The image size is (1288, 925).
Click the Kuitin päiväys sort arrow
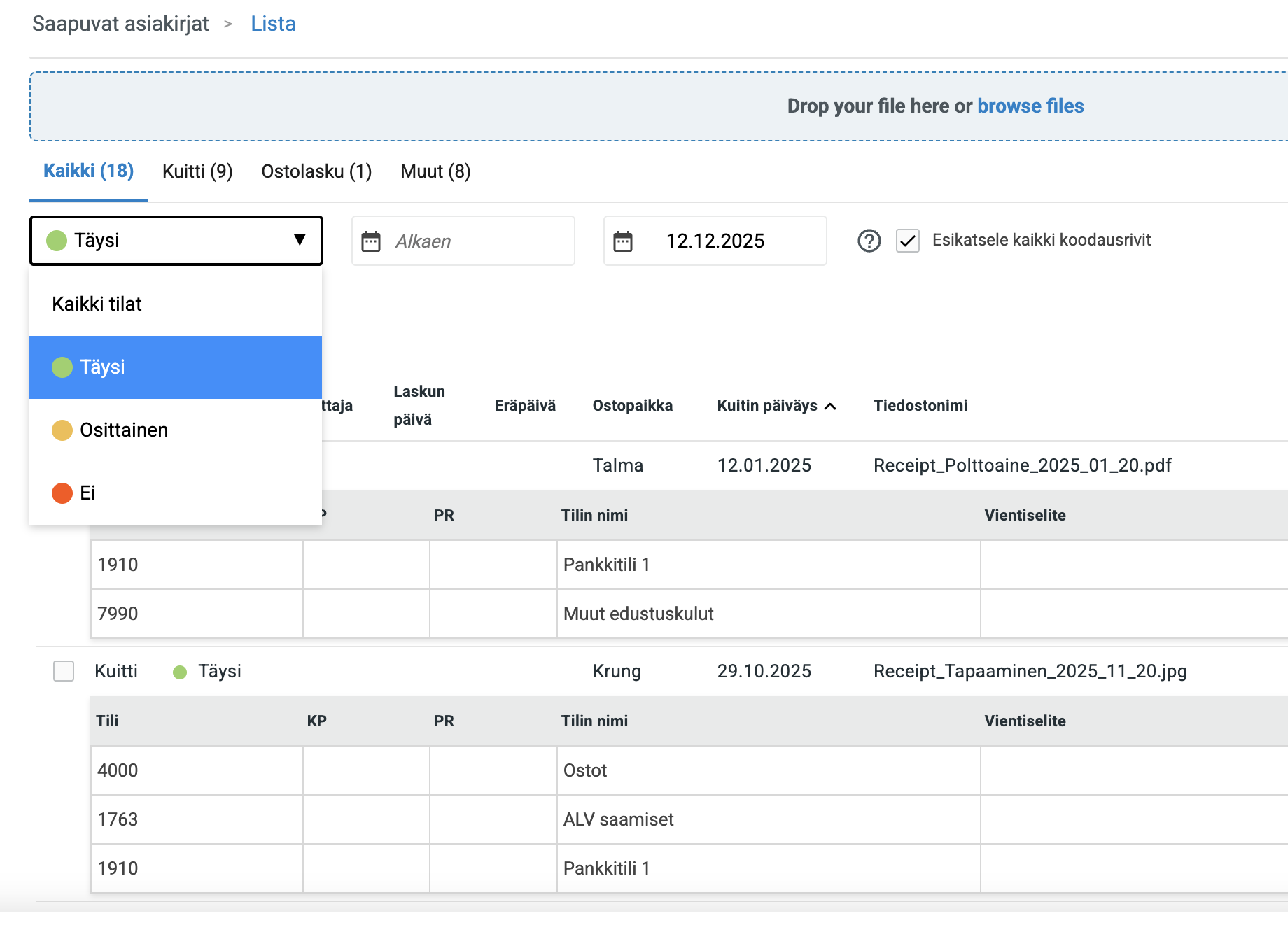(x=831, y=407)
